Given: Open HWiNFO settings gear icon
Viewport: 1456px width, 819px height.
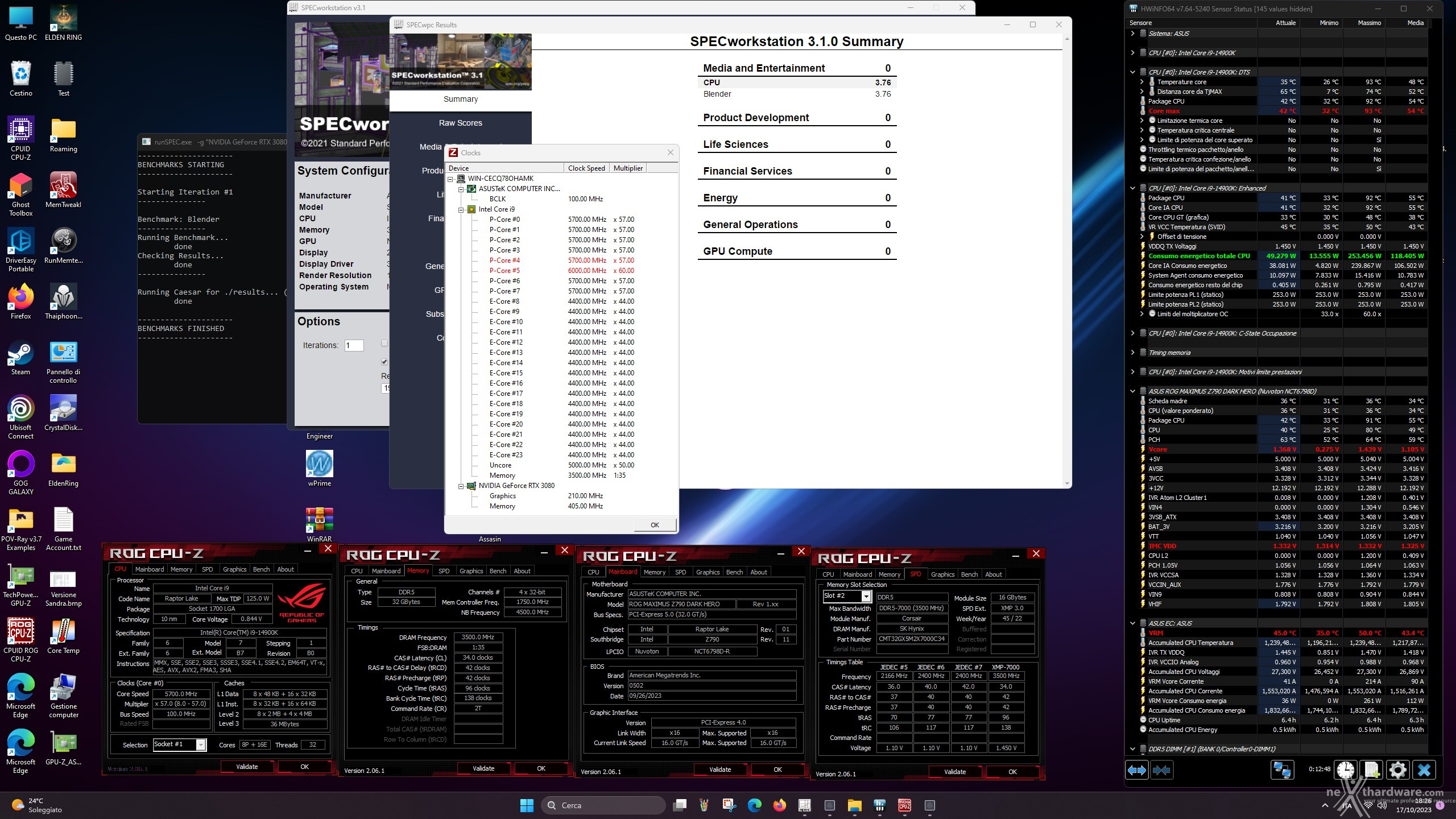Looking at the screenshot, I should (x=1398, y=770).
